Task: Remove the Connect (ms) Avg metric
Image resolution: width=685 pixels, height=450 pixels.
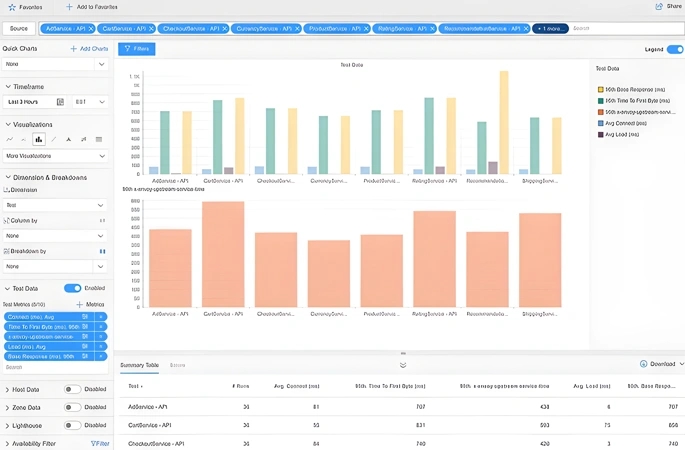Action: pos(101,317)
